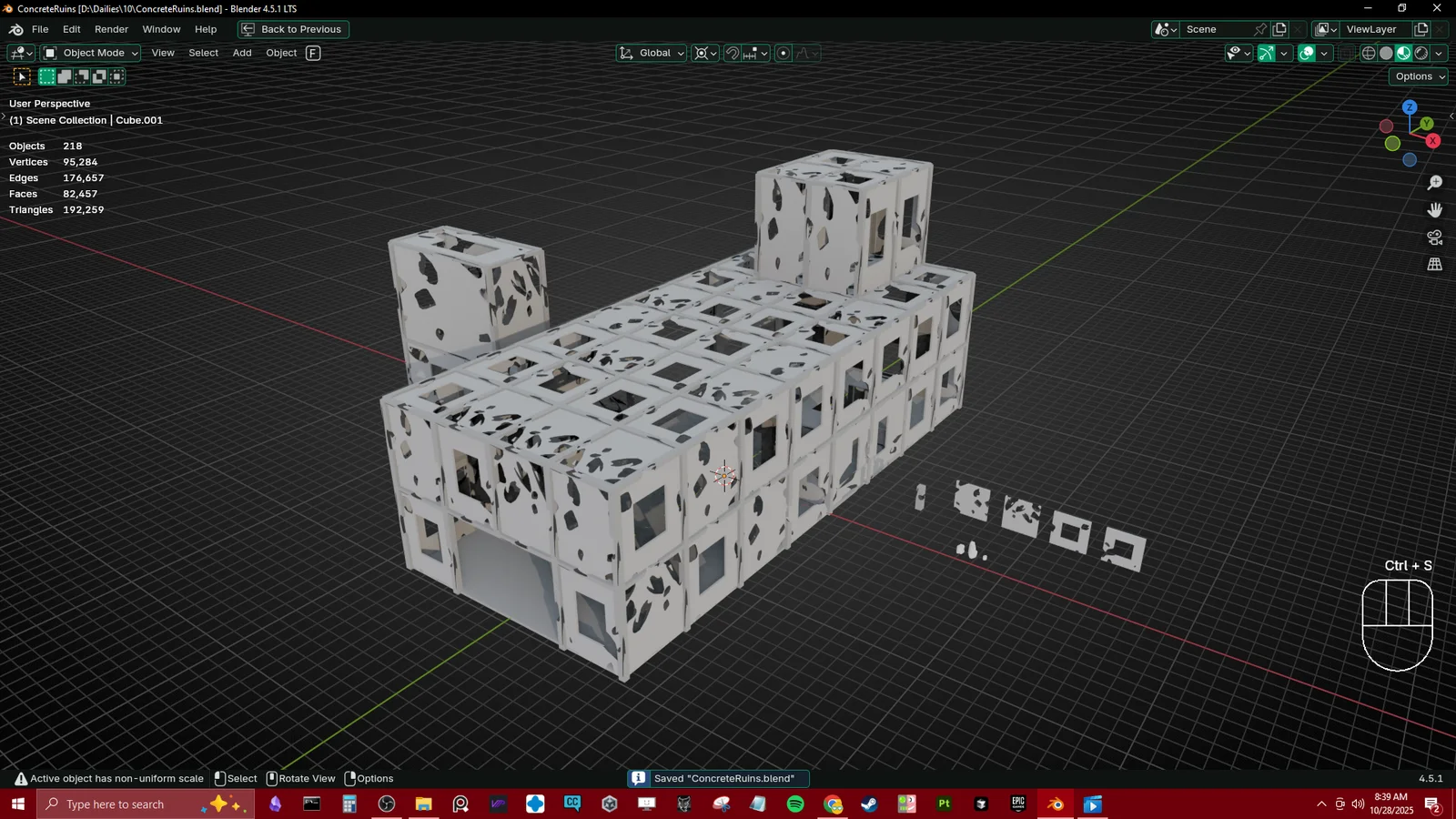
Task: Switch to Wireframe viewport shading
Action: tap(1369, 53)
